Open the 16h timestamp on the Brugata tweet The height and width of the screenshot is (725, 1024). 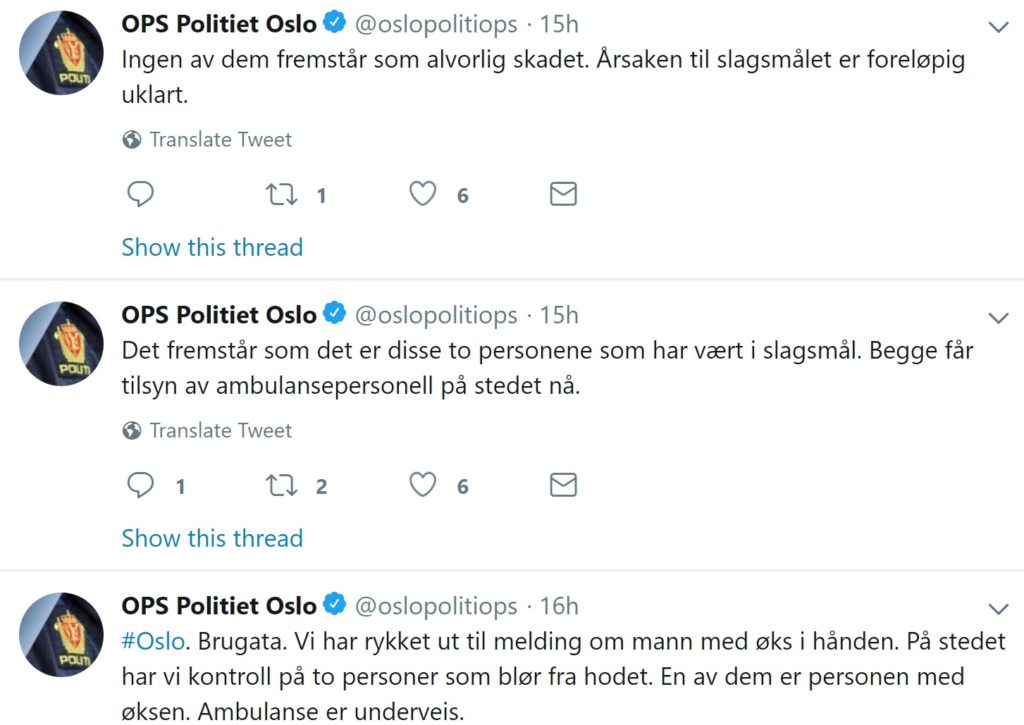pyautogui.click(x=559, y=606)
